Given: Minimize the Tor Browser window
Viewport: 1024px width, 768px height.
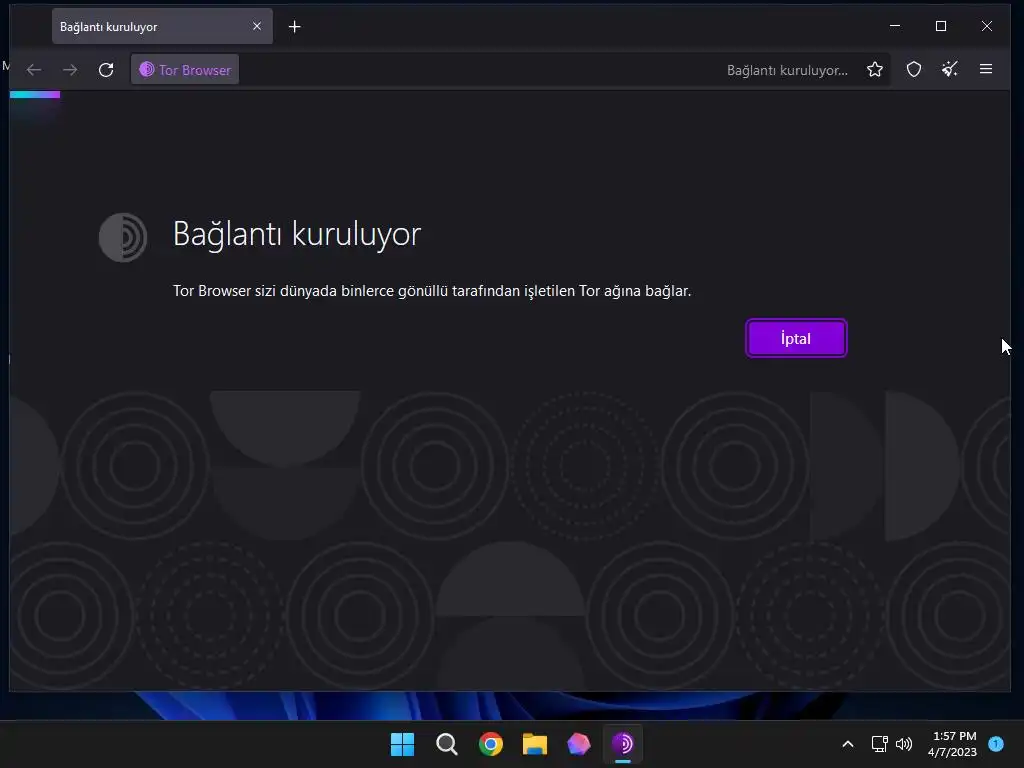Looking at the screenshot, I should click(895, 26).
